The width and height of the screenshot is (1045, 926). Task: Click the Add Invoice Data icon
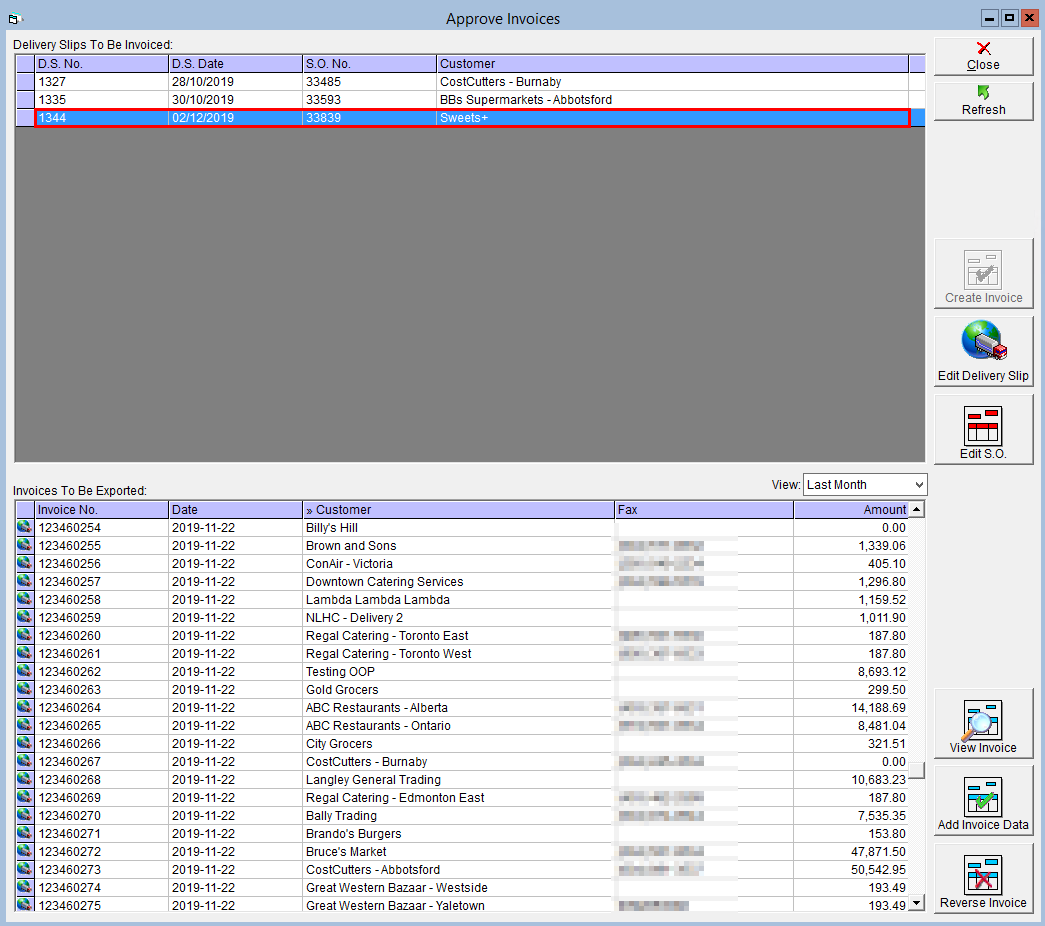[983, 800]
